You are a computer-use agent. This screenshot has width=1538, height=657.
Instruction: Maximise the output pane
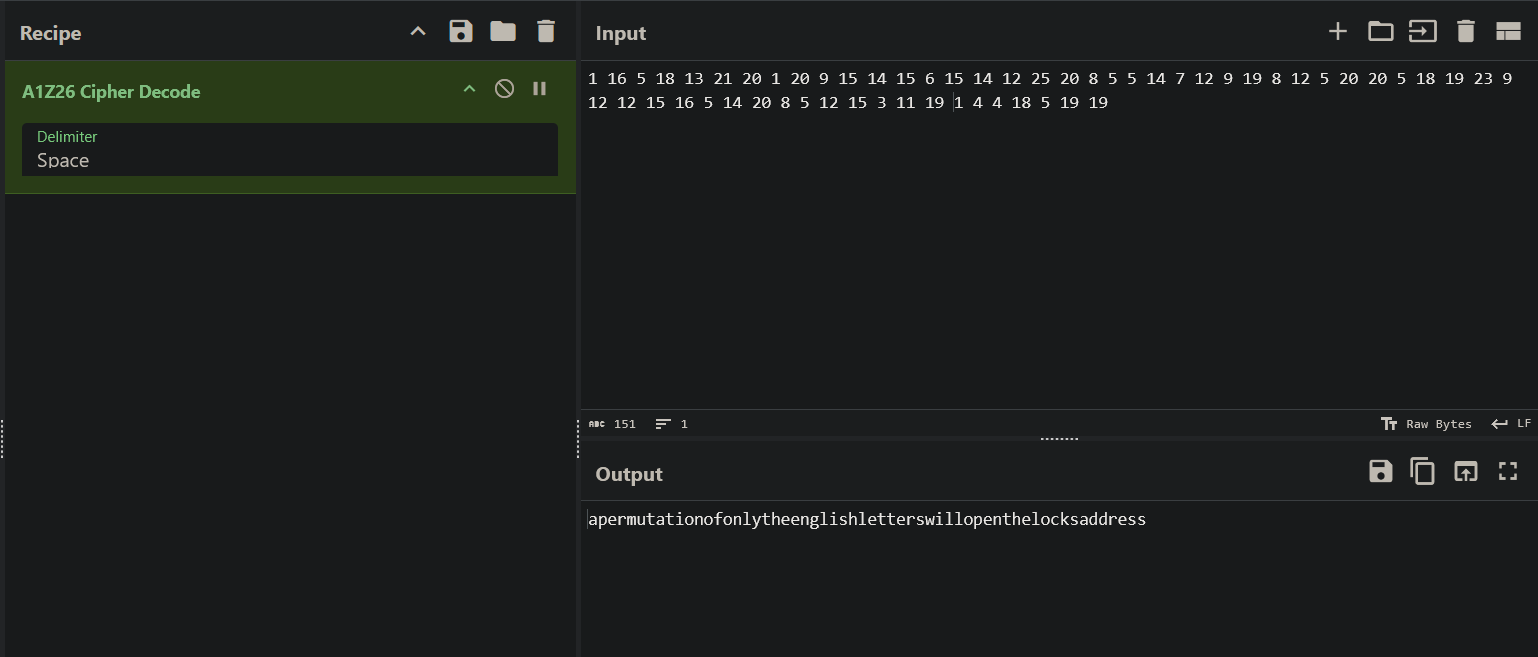pos(1508,472)
